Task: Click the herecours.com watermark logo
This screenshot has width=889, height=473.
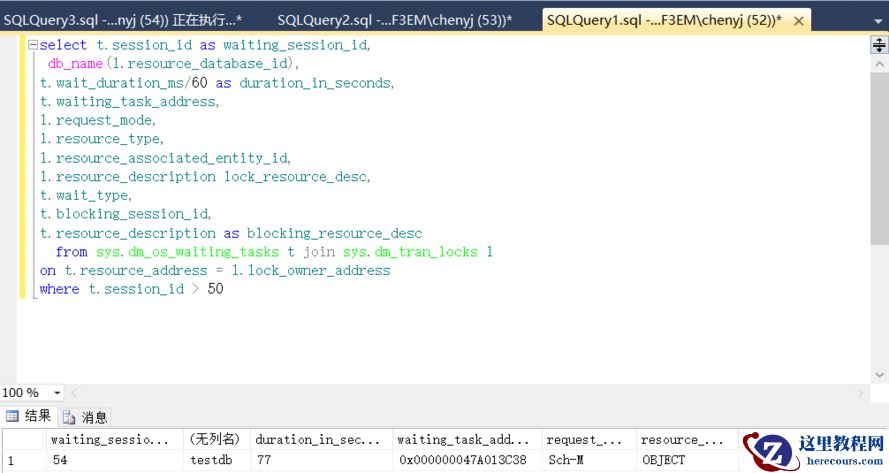Action: [x=810, y=452]
